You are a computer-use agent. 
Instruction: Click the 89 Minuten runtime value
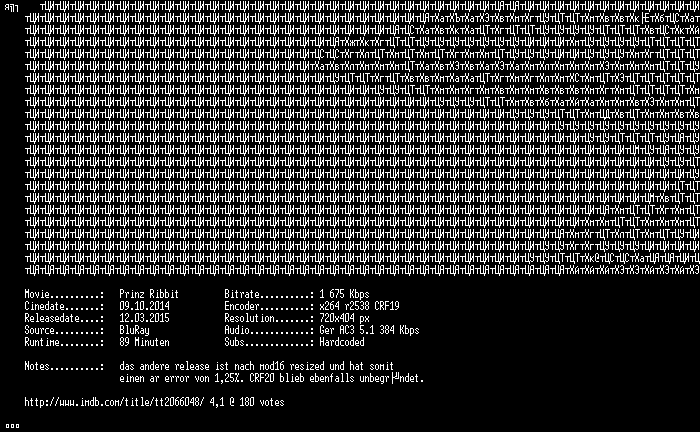tap(144, 342)
